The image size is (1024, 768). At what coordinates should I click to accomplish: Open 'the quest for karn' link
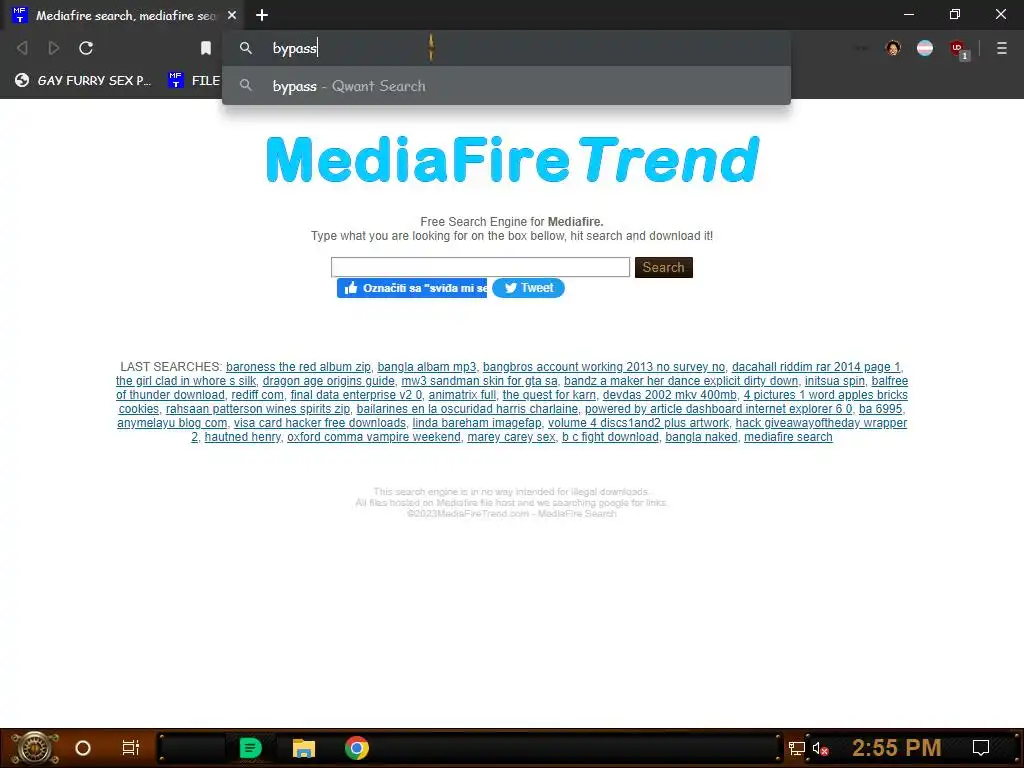tap(549, 395)
